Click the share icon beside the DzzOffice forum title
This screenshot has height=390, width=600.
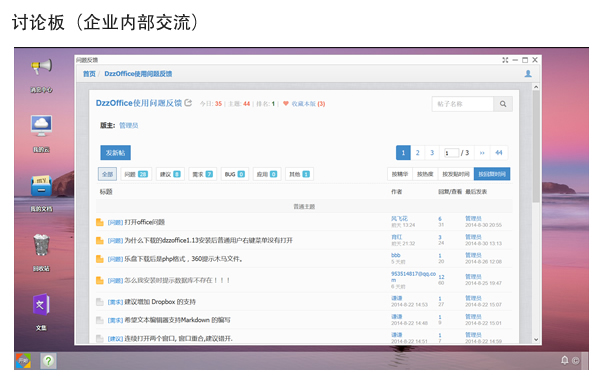coord(188,103)
